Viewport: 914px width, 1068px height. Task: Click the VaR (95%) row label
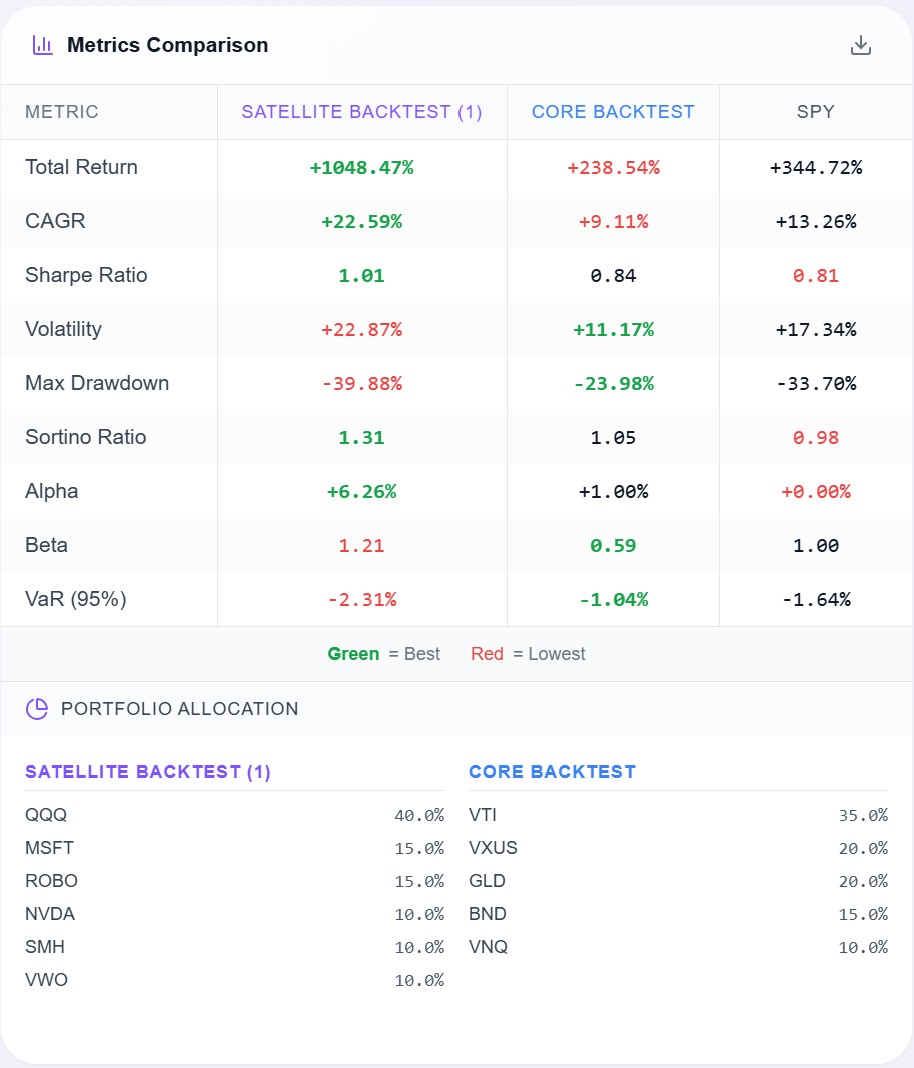74,598
